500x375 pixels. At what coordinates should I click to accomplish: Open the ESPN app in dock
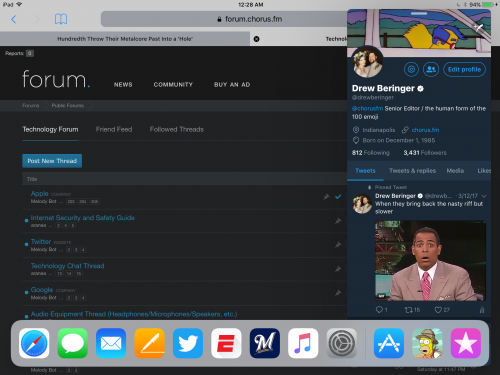pos(226,343)
